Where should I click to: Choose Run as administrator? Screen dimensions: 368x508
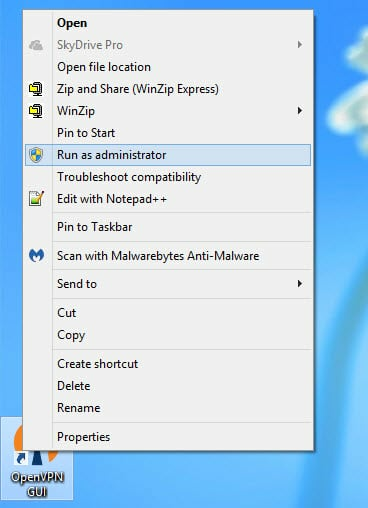click(x=168, y=155)
